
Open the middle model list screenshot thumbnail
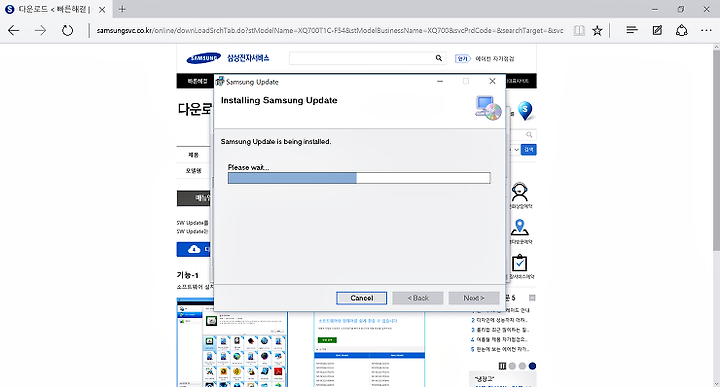click(370, 349)
